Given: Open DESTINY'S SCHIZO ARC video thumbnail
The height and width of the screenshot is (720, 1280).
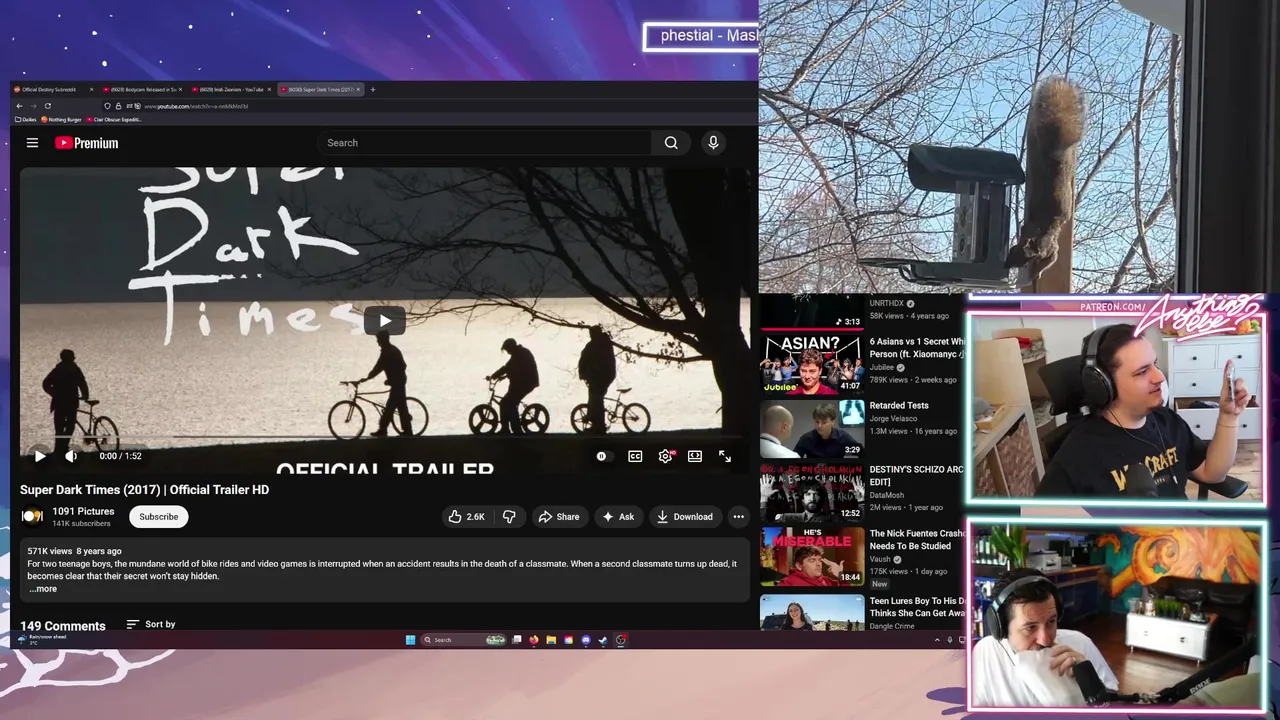Looking at the screenshot, I should pos(812,492).
